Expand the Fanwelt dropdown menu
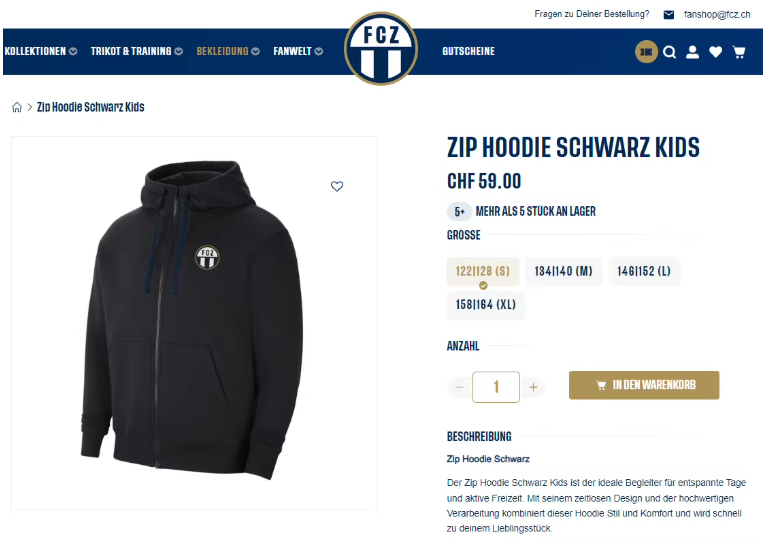The height and width of the screenshot is (550, 766). coord(298,51)
